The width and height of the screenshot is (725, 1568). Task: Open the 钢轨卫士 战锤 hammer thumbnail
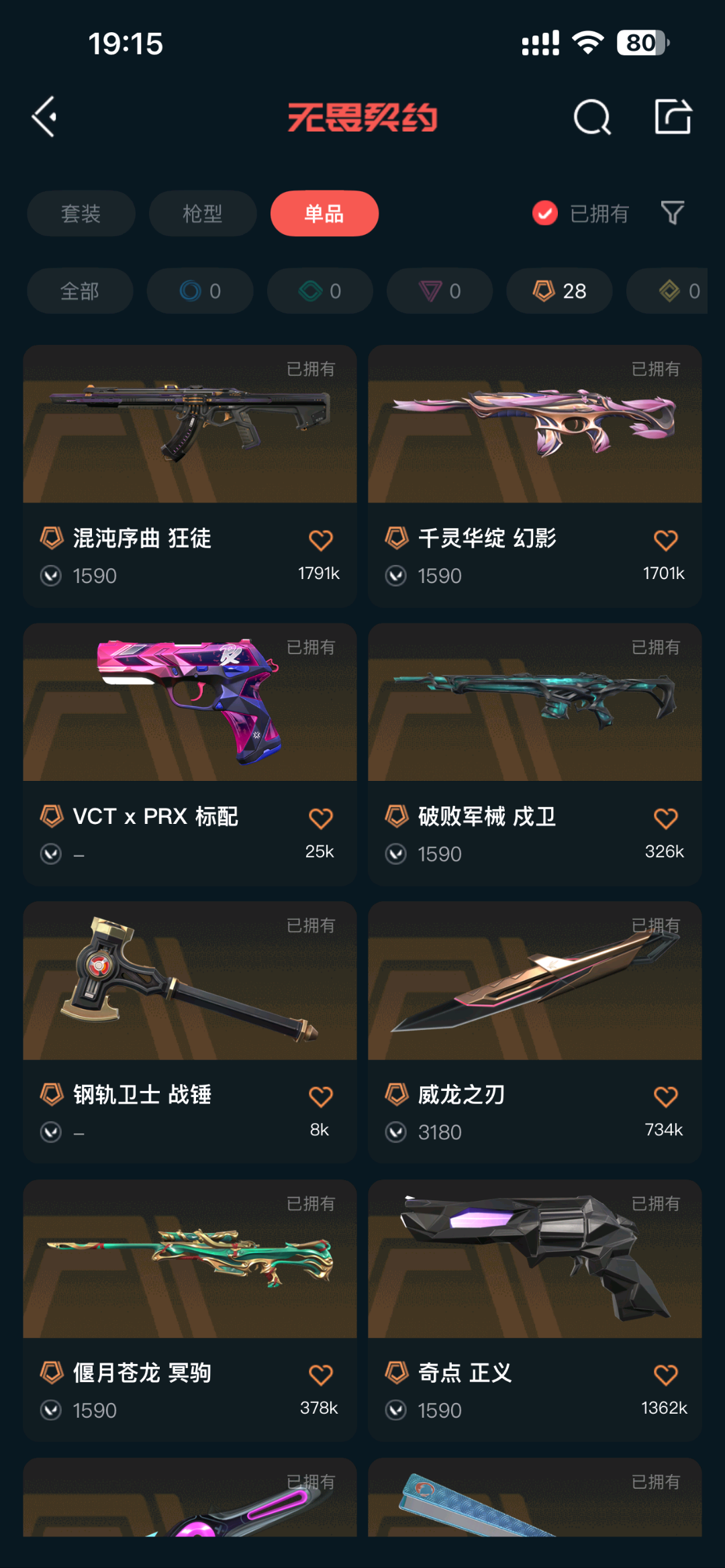point(190,981)
